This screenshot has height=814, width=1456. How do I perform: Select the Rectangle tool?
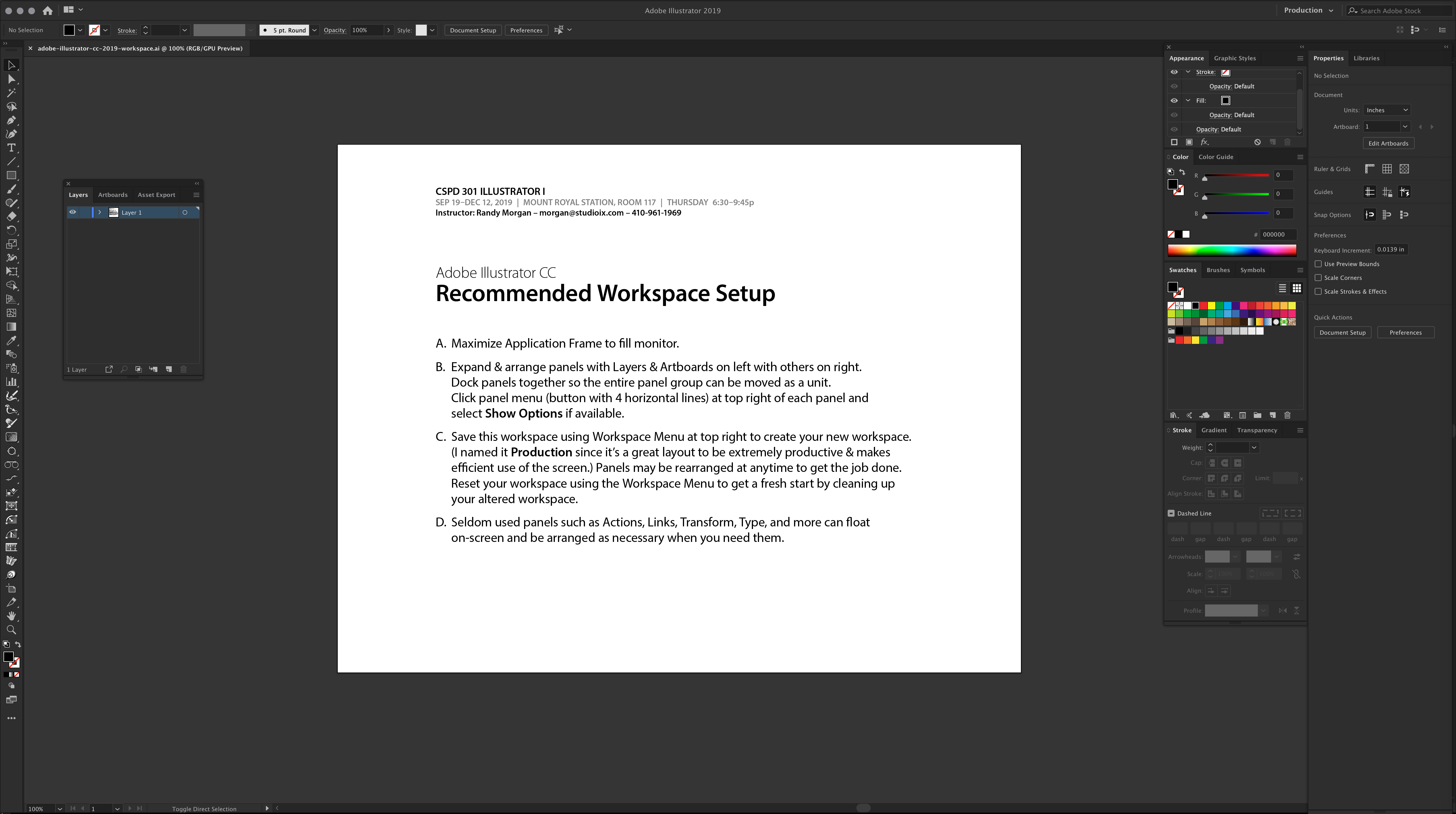pos(11,175)
